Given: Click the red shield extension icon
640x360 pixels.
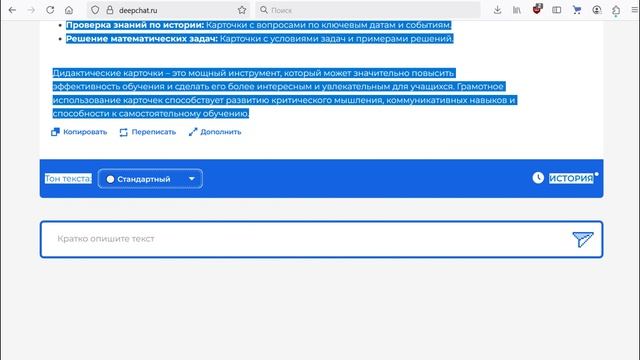Looking at the screenshot, I should 537,9.
